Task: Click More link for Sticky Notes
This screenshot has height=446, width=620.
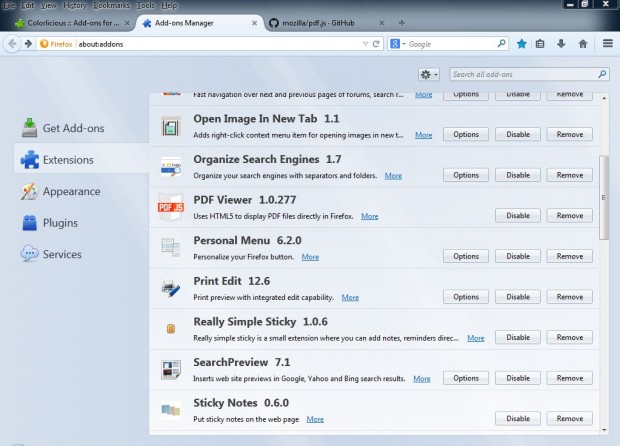Action: tap(315, 419)
